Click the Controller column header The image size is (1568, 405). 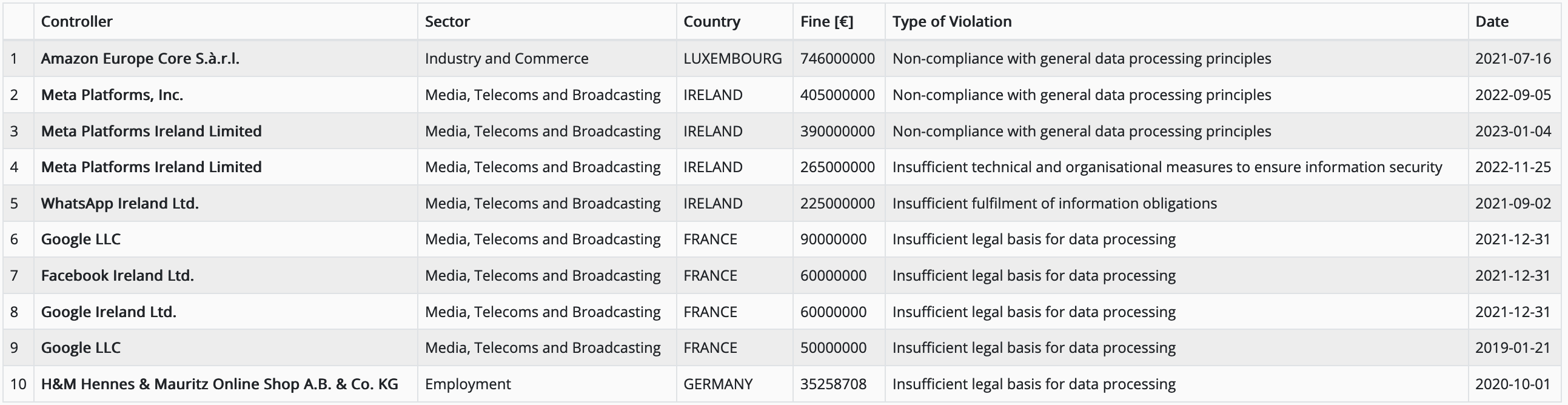pyautogui.click(x=76, y=22)
